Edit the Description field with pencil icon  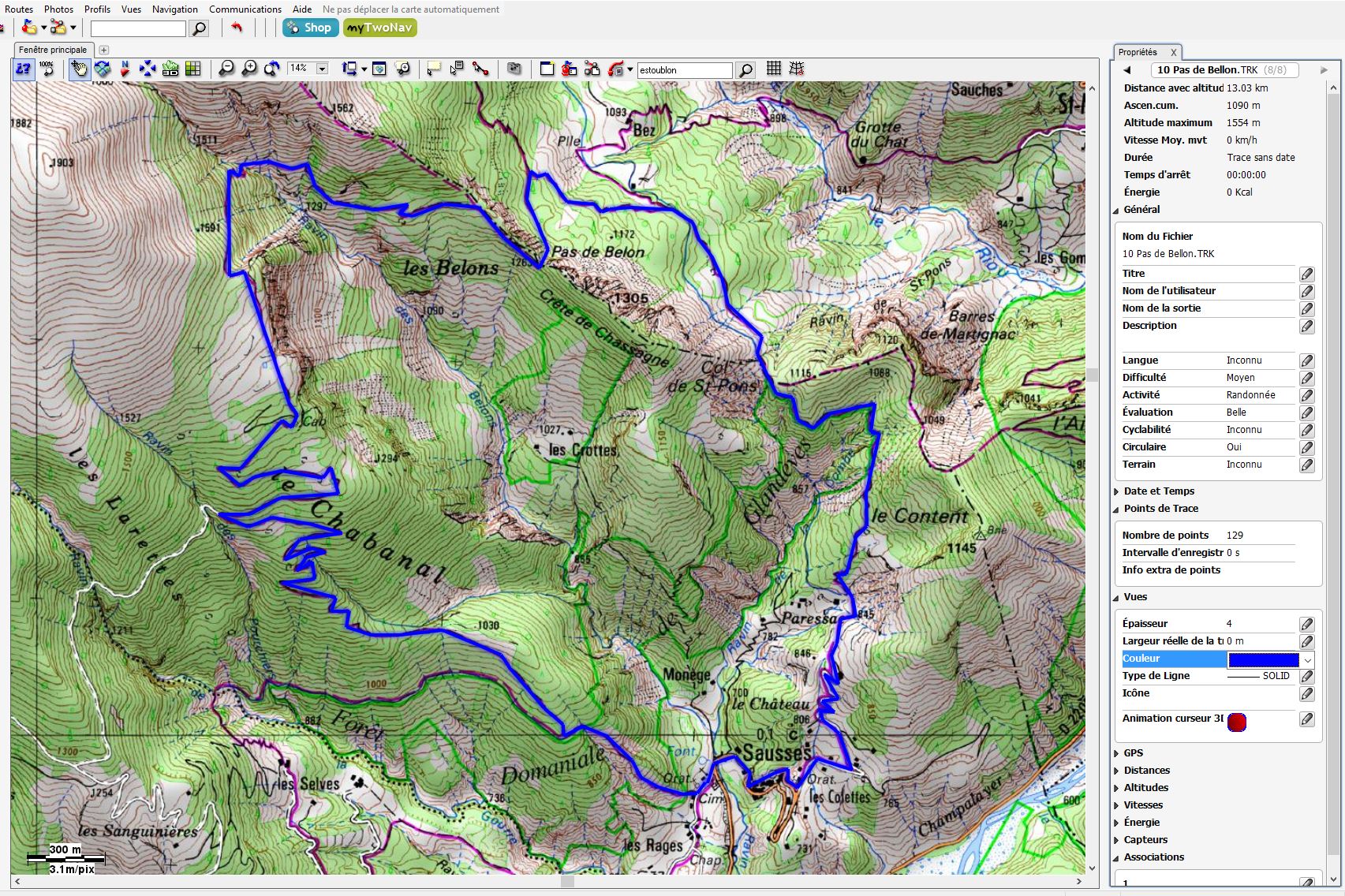point(1307,326)
